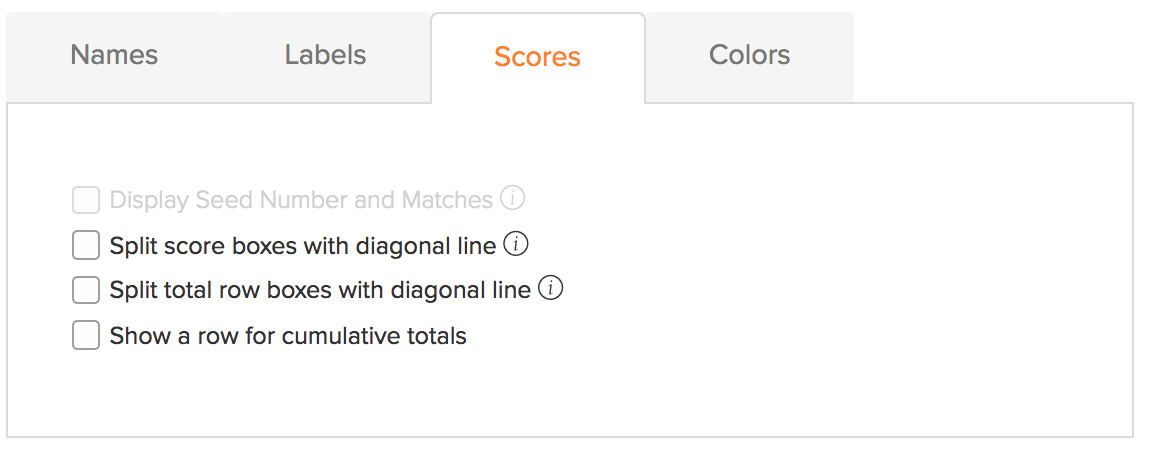The height and width of the screenshot is (450, 1150).
Task: Enable Split score boxes with diagonal line
Action: coord(86,246)
